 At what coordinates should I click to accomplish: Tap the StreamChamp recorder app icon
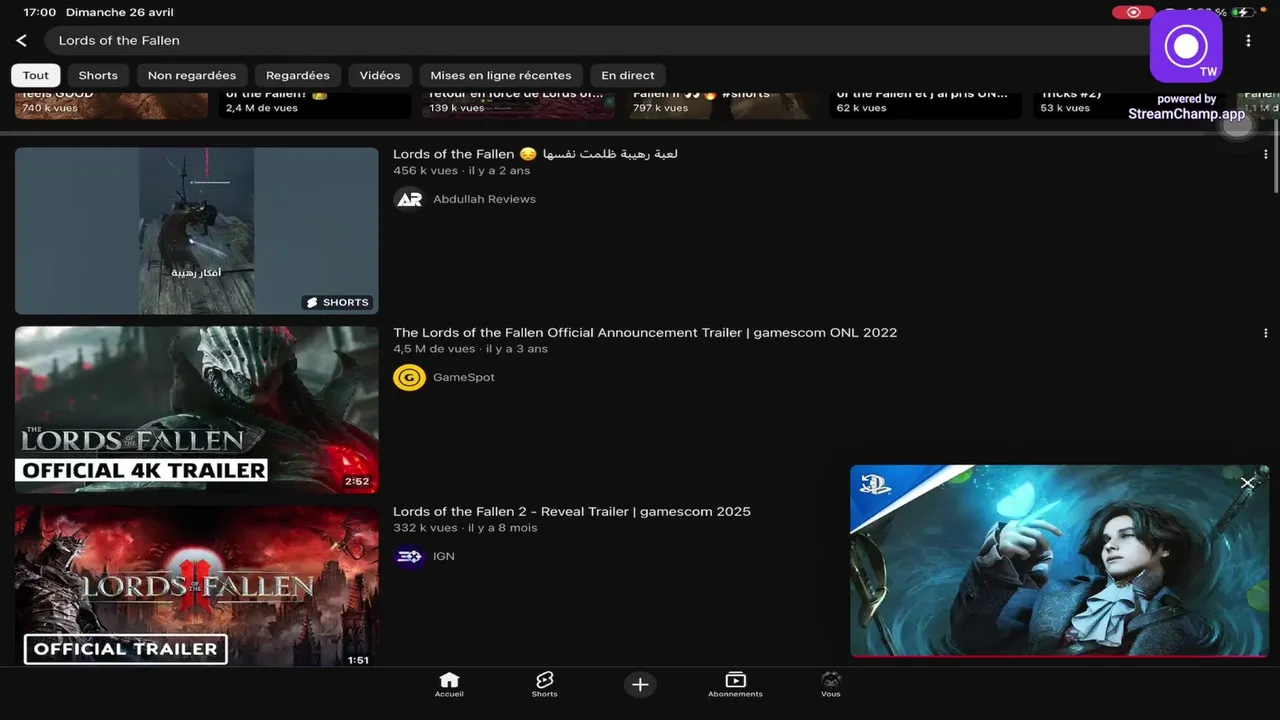(x=1186, y=47)
